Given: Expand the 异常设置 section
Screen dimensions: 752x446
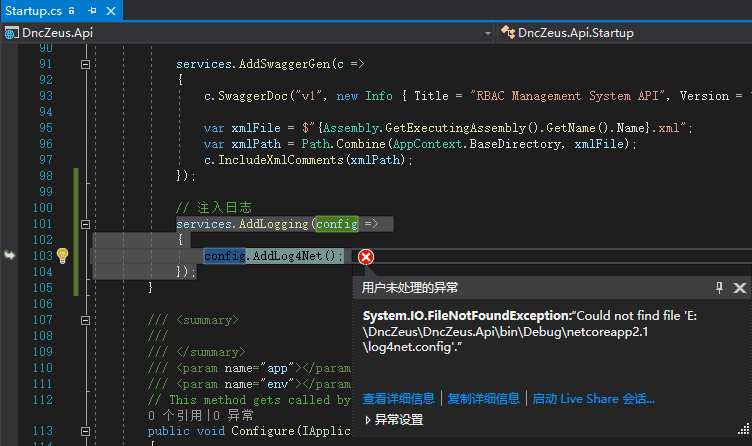Looking at the screenshot, I should 368,420.
